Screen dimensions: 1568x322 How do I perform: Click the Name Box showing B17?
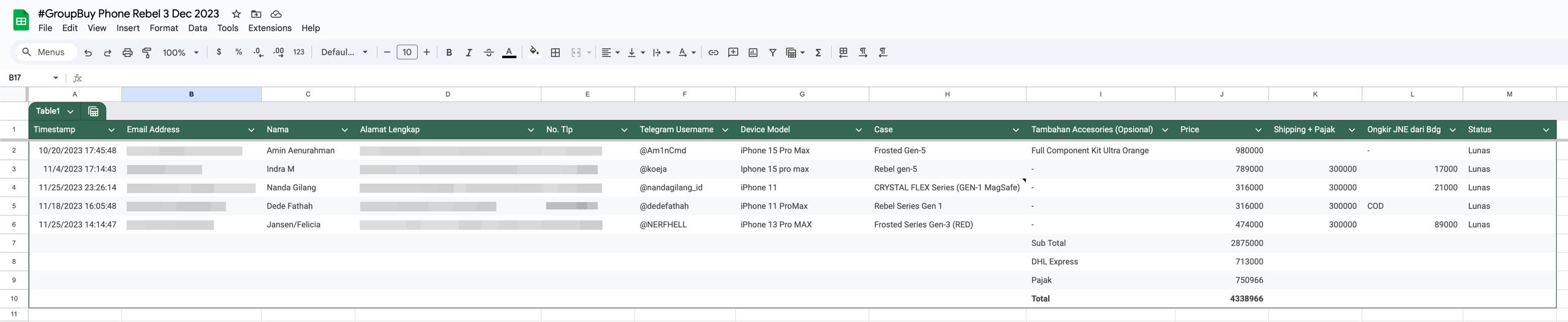tap(28, 78)
